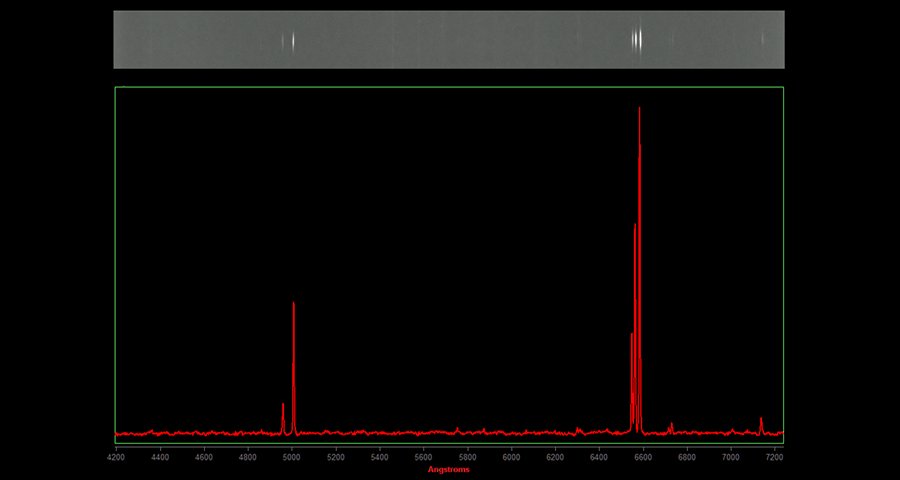Click the small doublet peak near 6720 Angstroms
This screenshot has width=900, height=480.
point(671,425)
